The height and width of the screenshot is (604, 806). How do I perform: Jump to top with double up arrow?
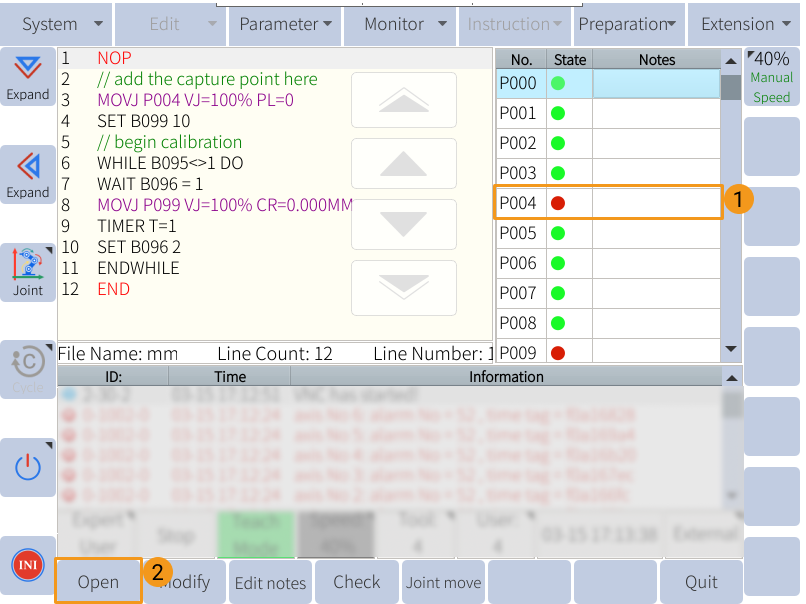[x=403, y=100]
